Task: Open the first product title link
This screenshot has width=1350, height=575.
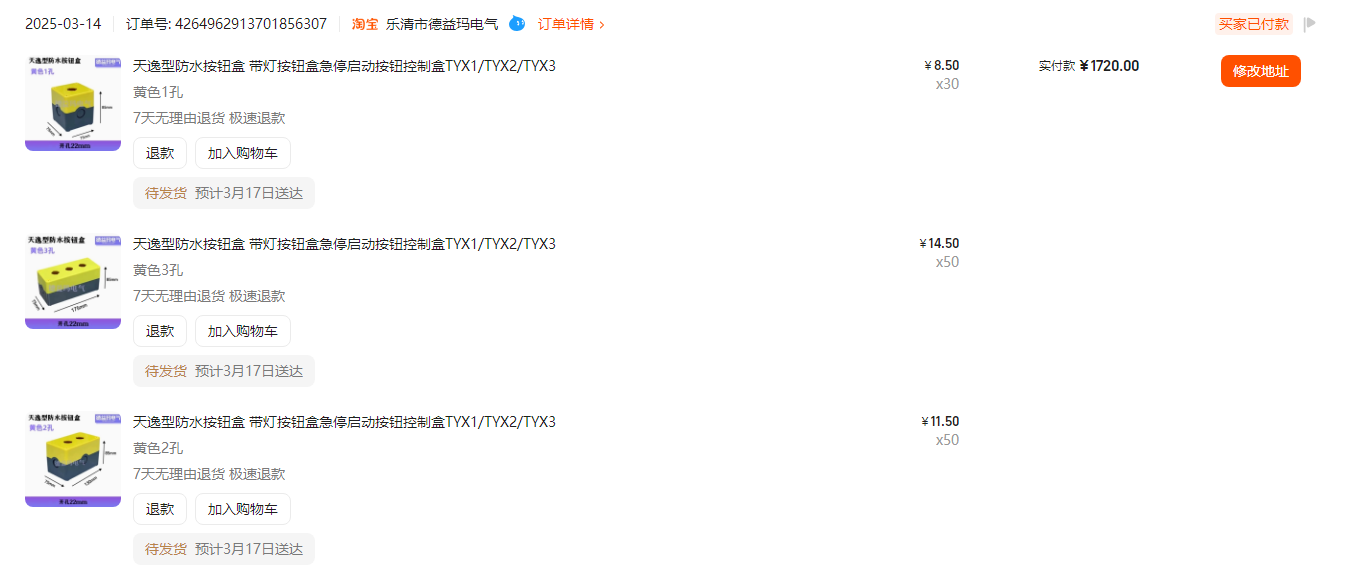Action: (344, 66)
